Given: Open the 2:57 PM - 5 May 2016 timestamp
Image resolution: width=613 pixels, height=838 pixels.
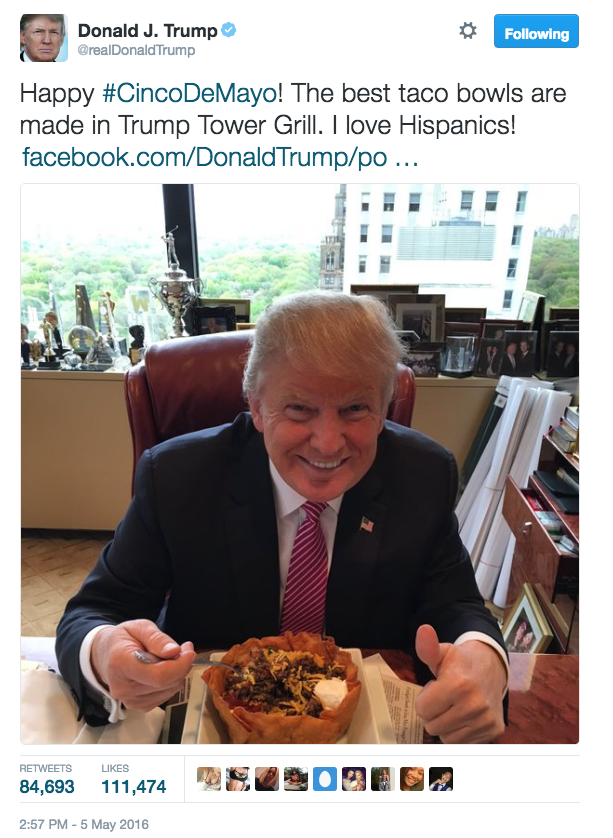Looking at the screenshot, I should point(84,824).
